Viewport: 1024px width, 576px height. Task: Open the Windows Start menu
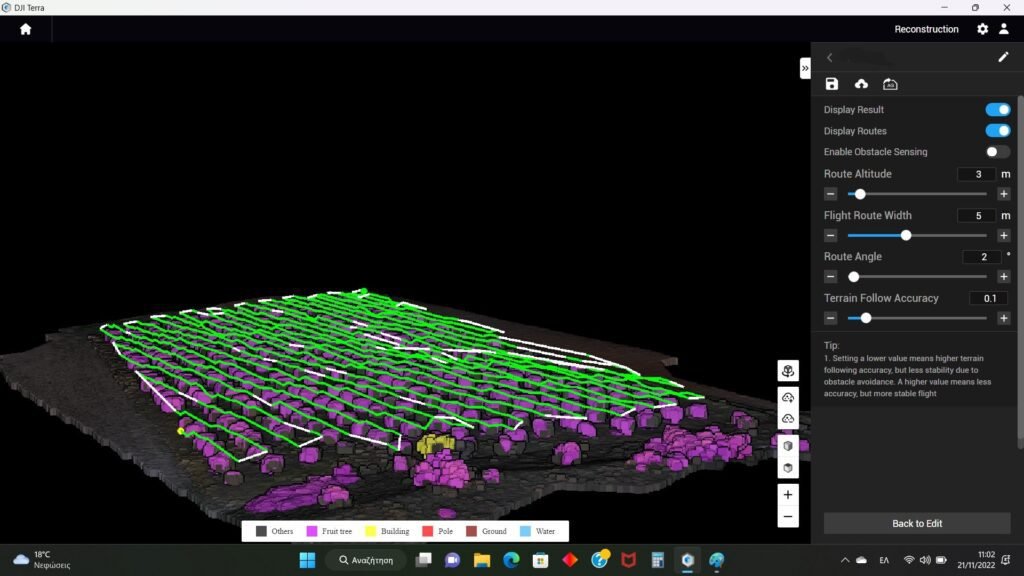[307, 560]
